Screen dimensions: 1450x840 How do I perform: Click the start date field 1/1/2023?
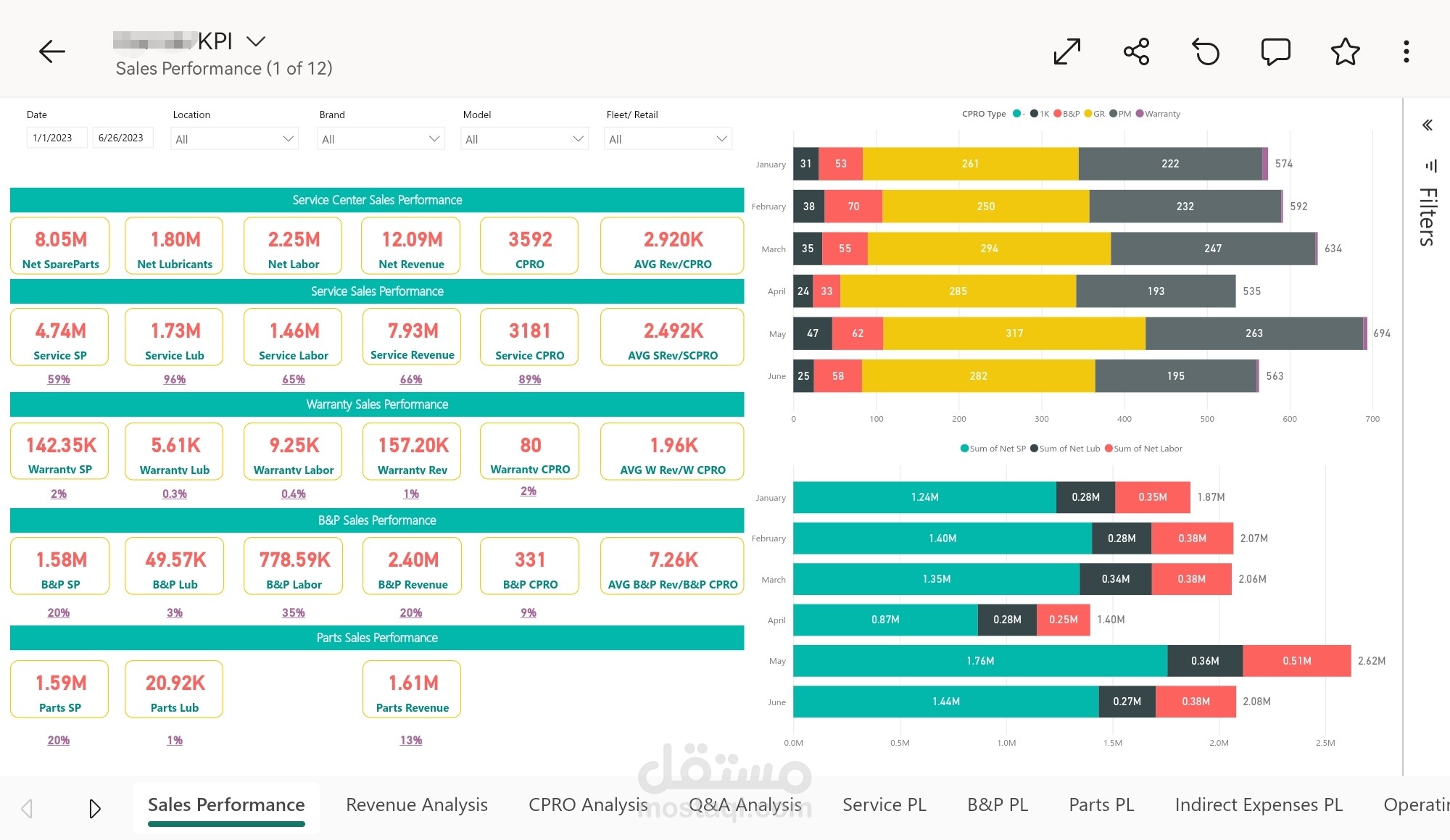57,138
